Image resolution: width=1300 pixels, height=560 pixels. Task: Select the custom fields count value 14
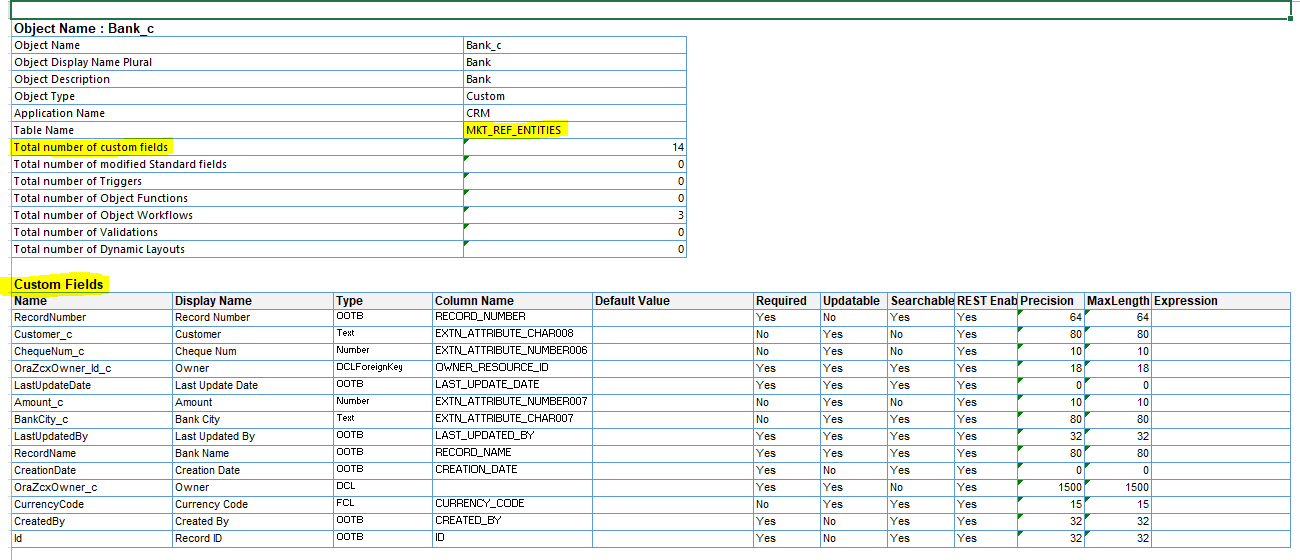point(574,147)
